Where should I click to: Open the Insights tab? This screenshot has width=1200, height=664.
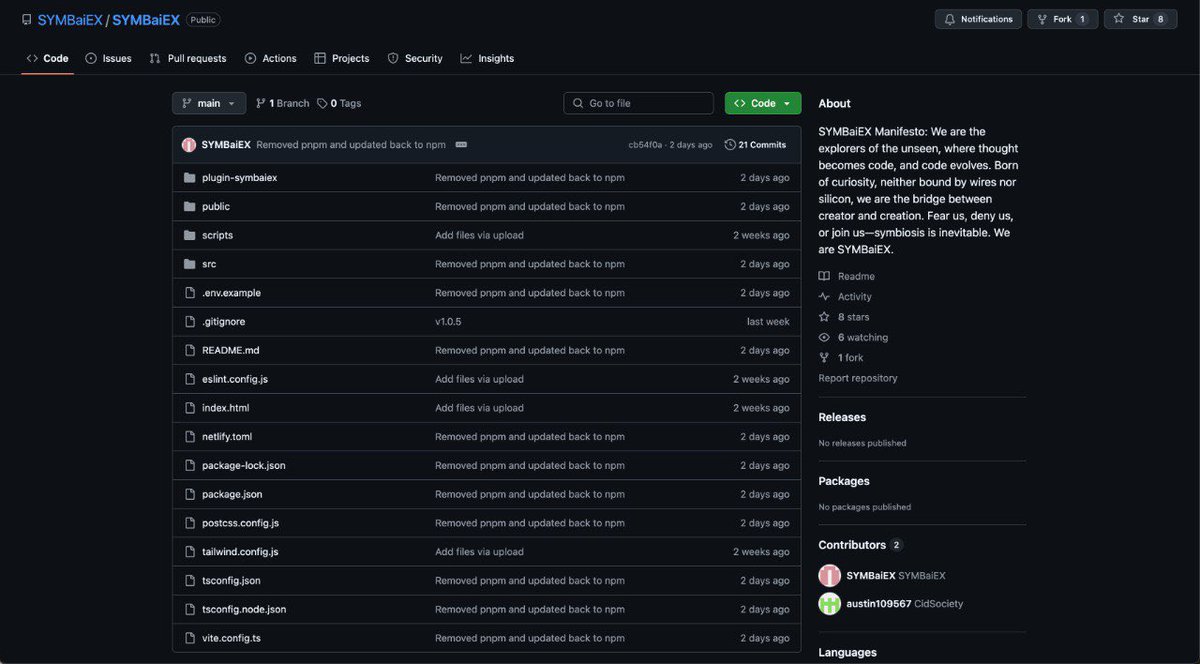[487, 58]
